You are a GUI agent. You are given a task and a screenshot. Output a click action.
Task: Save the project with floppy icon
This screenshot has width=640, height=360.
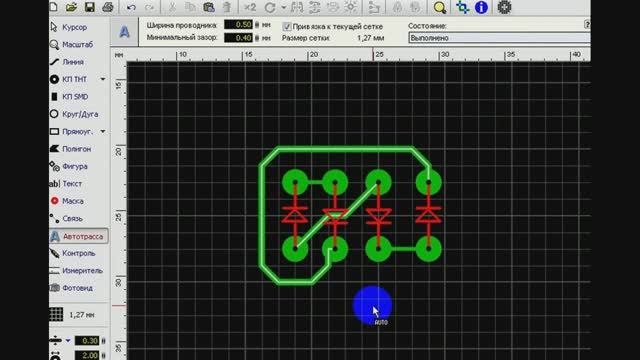click(89, 7)
